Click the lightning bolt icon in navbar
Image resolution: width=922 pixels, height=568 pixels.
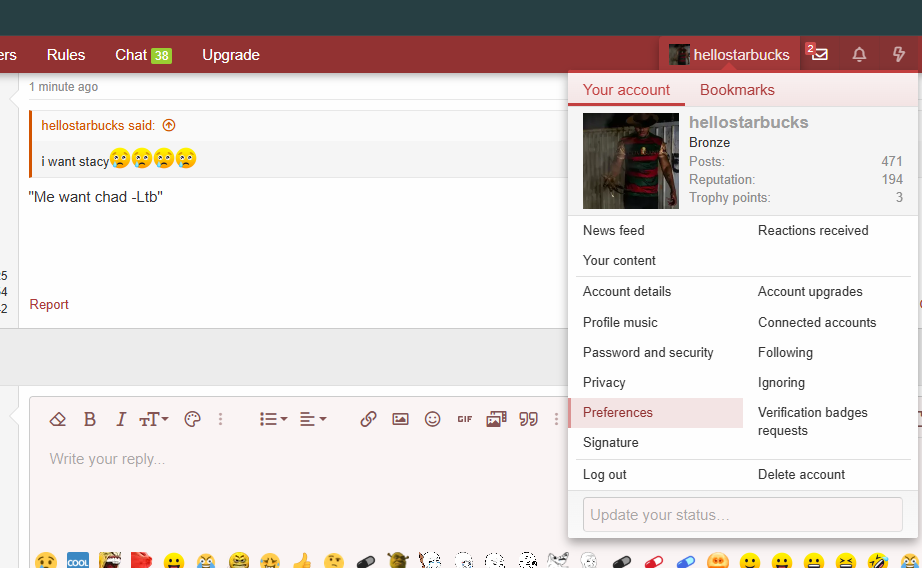[898, 55]
